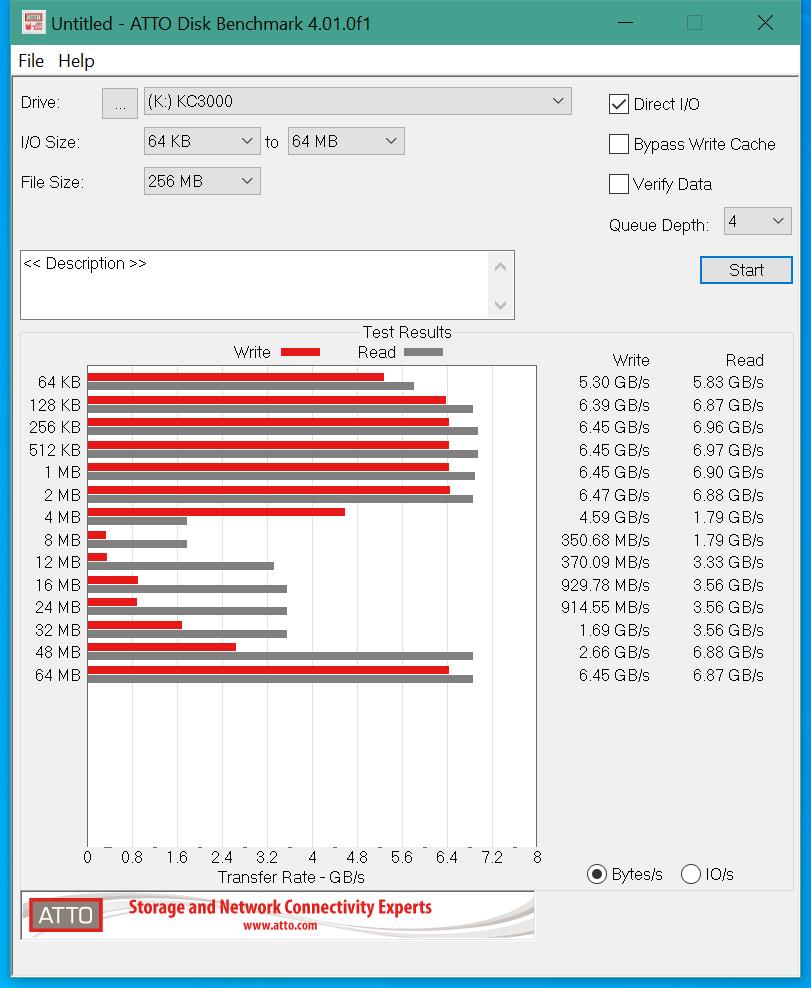Uncheck the Direct I/O checkbox
Image resolution: width=811 pixels, height=988 pixels.
coord(619,104)
